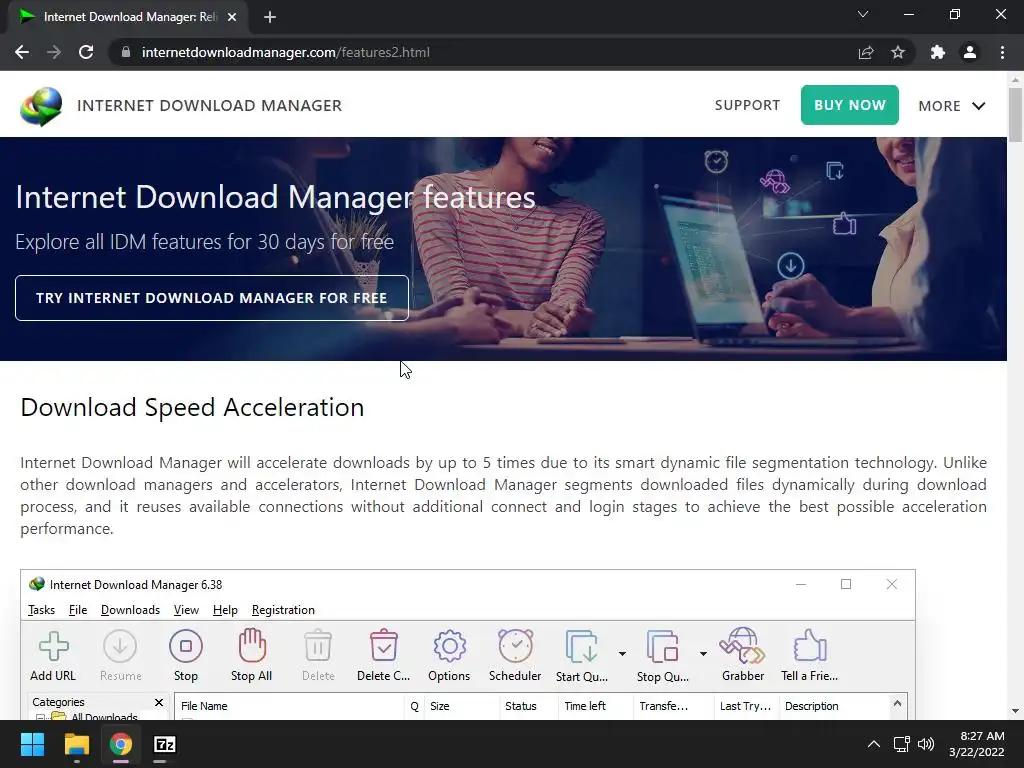The height and width of the screenshot is (768, 1024).
Task: Click the Start Queue icon
Action: click(582, 656)
